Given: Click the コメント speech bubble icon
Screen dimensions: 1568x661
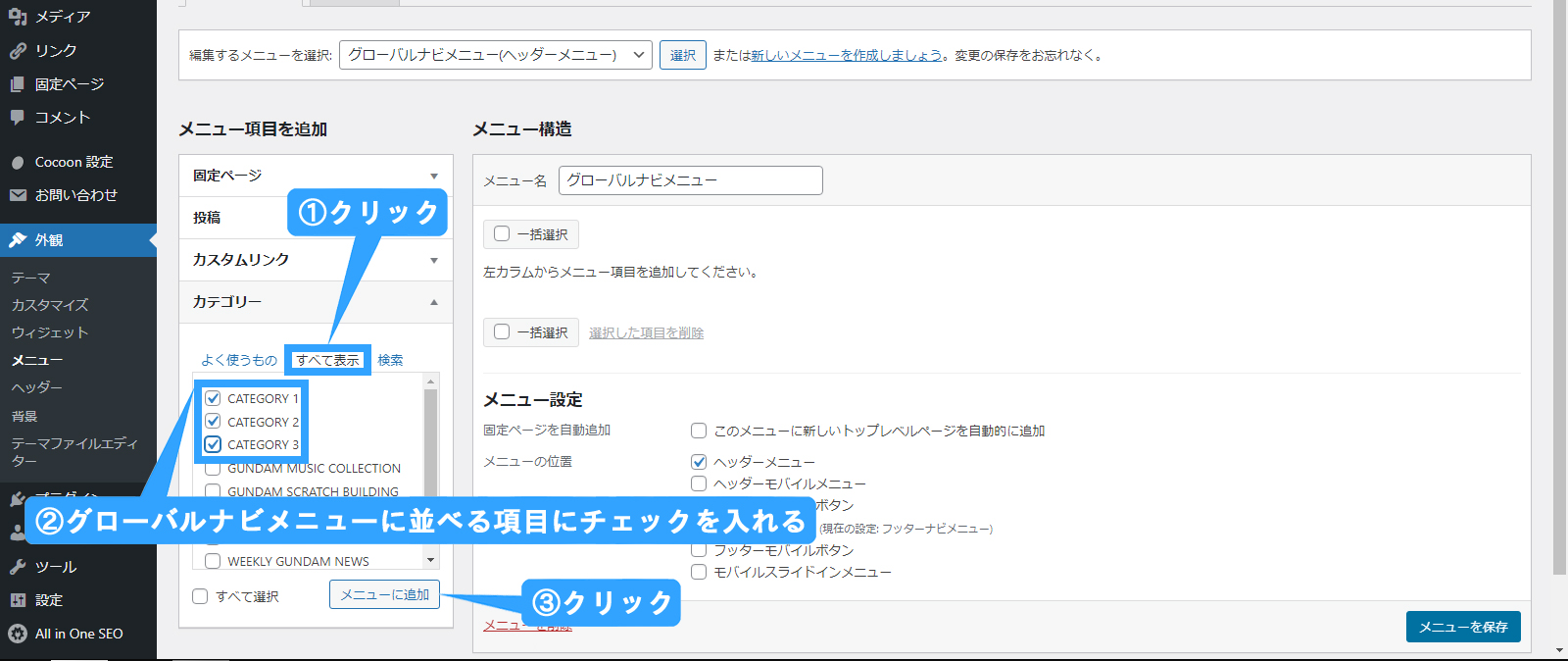Looking at the screenshot, I should pos(18,118).
